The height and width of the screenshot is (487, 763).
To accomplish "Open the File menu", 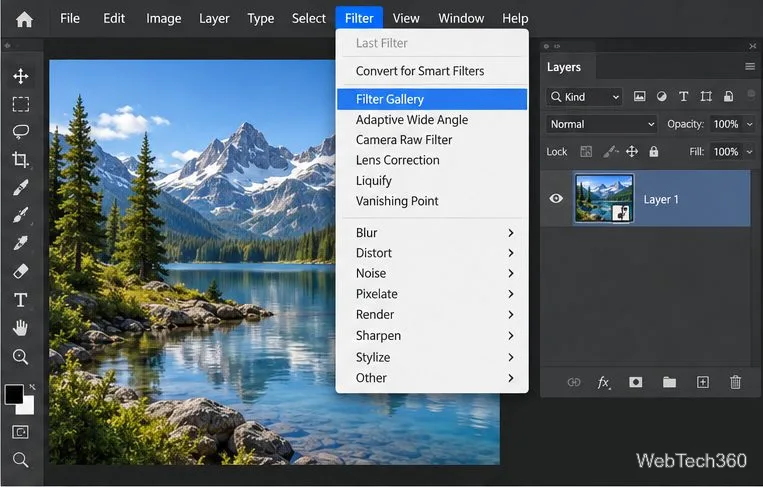I will pos(70,18).
